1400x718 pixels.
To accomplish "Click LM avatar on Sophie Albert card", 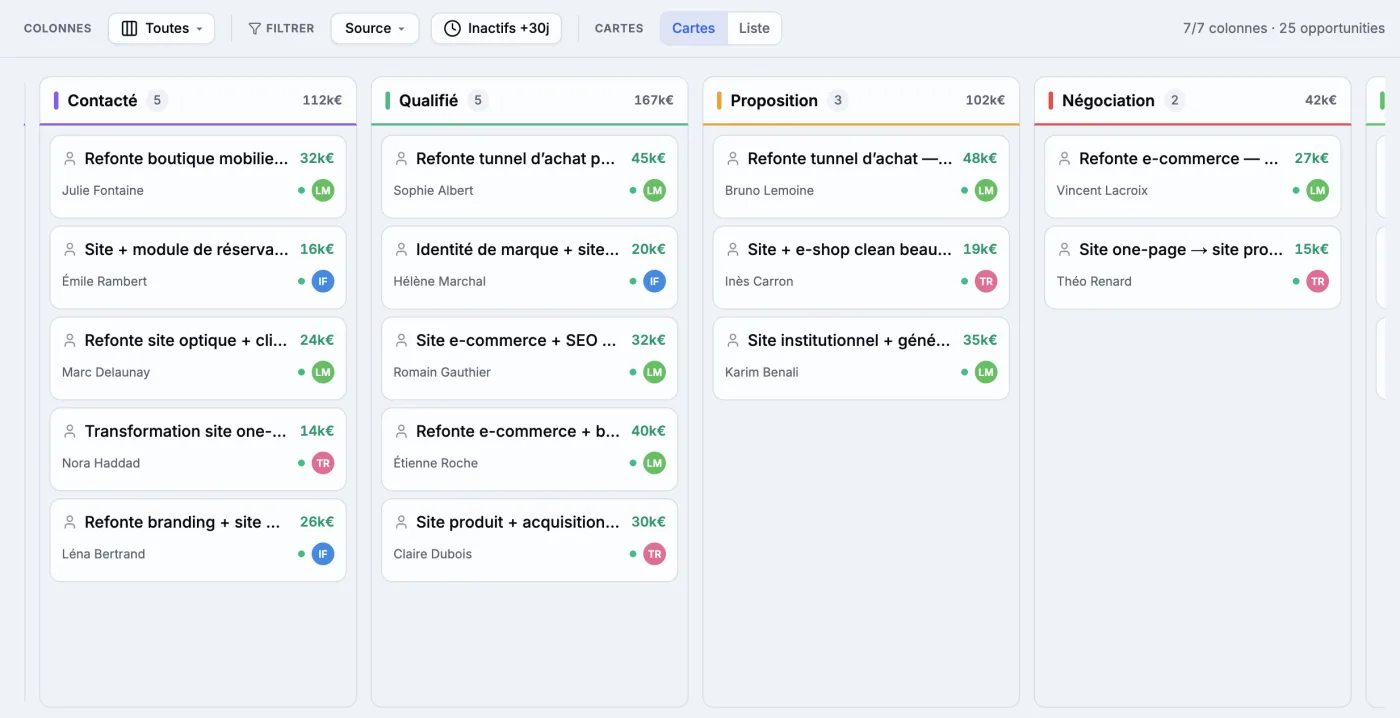I will pos(654,190).
